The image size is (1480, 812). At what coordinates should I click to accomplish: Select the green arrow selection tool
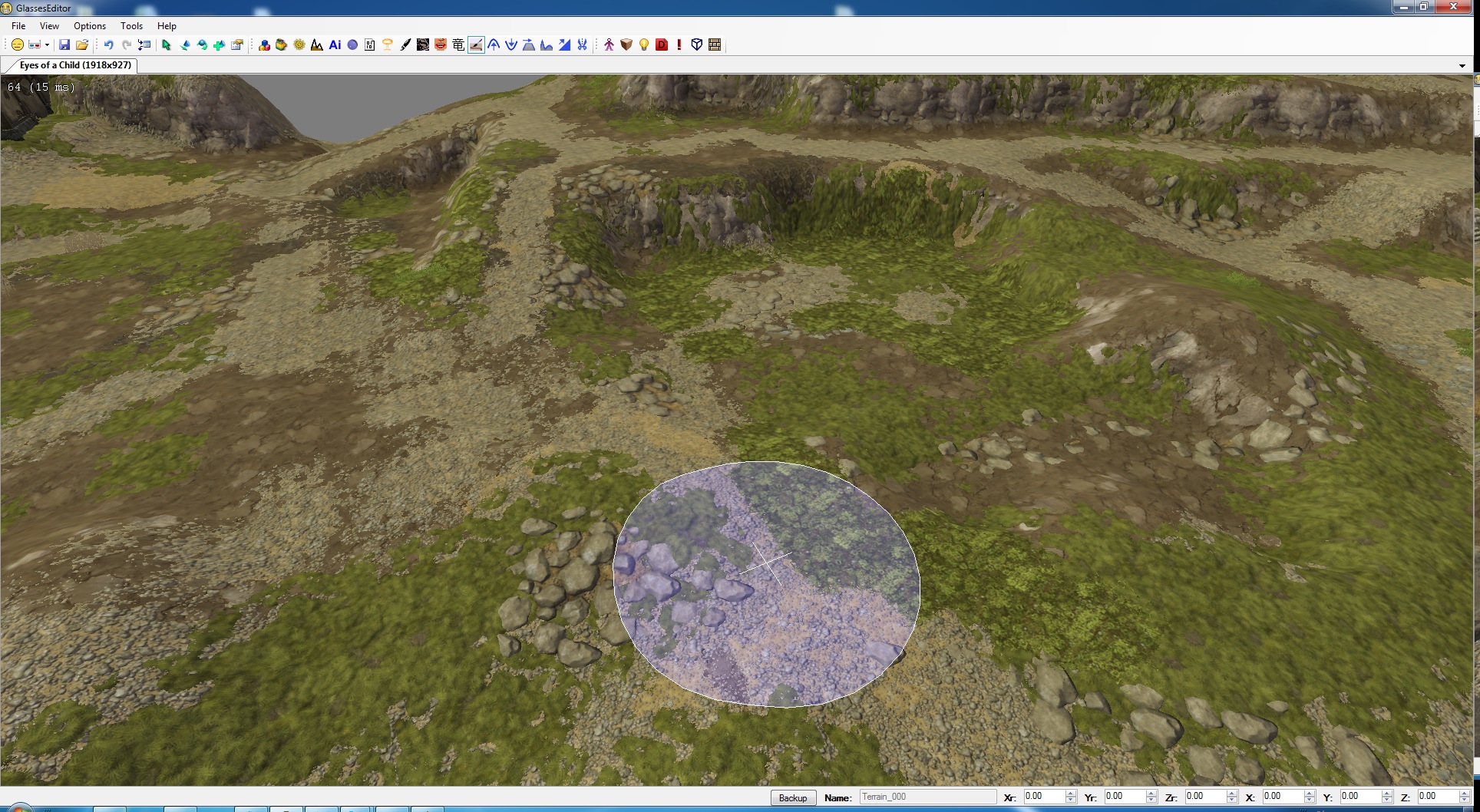166,45
